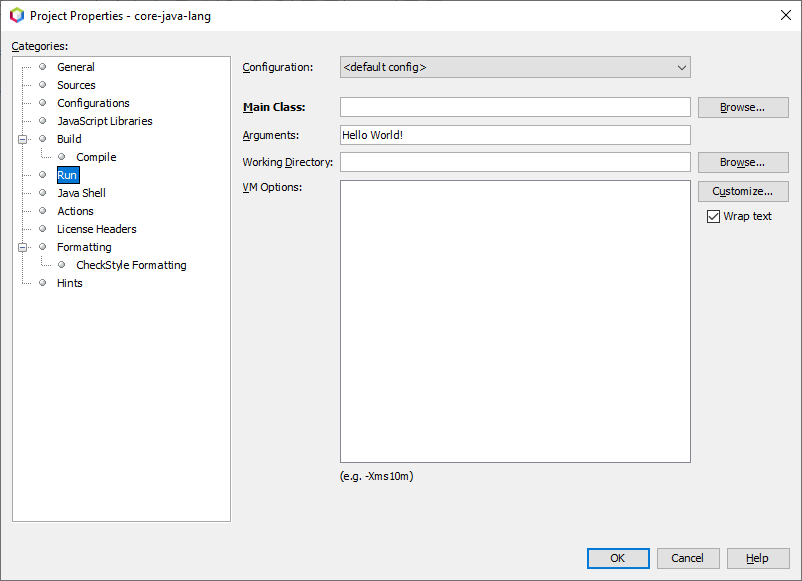Browse for the Main Class

(x=743, y=107)
